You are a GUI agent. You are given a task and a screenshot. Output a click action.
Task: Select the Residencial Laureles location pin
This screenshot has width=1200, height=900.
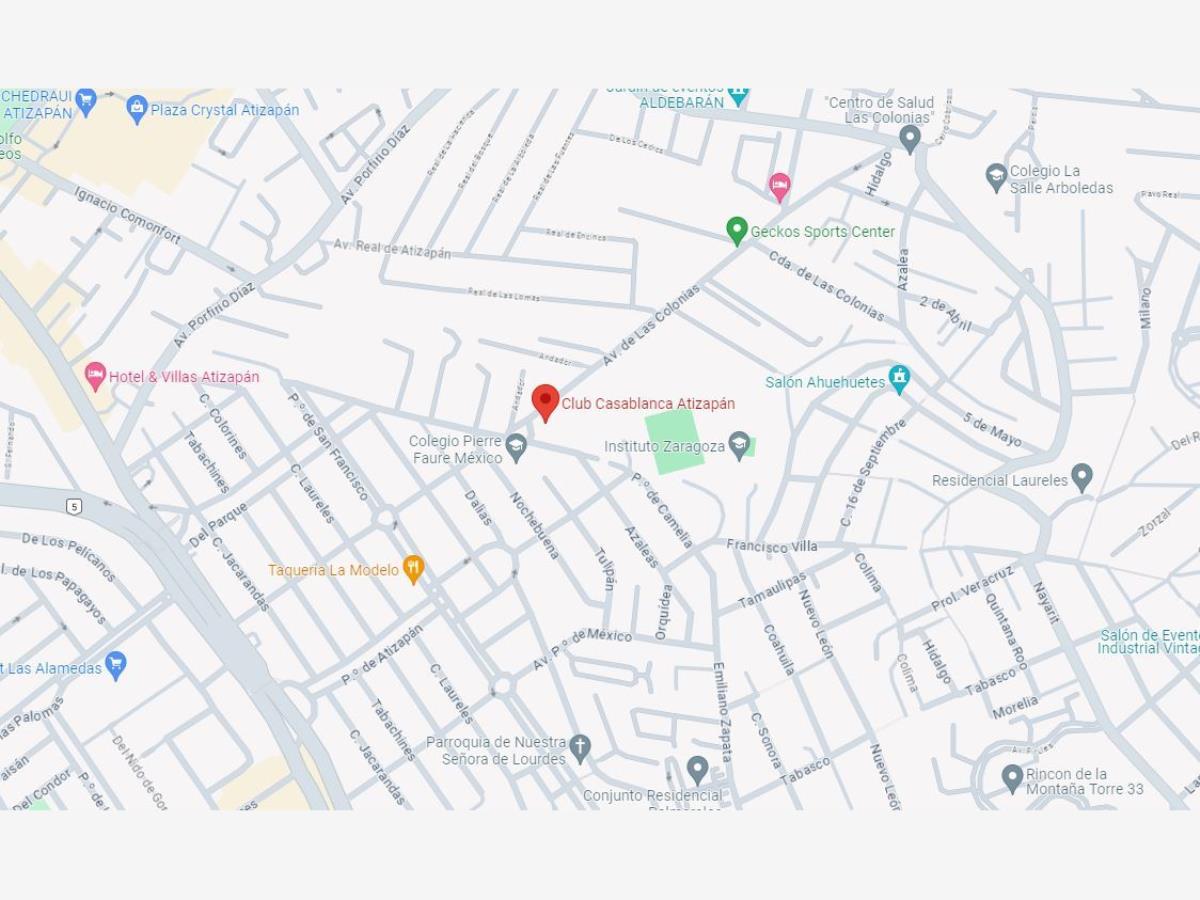coord(1081,478)
